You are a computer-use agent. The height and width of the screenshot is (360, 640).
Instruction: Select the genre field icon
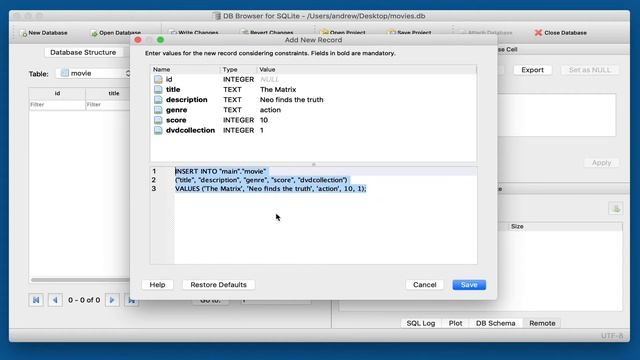tap(158, 110)
